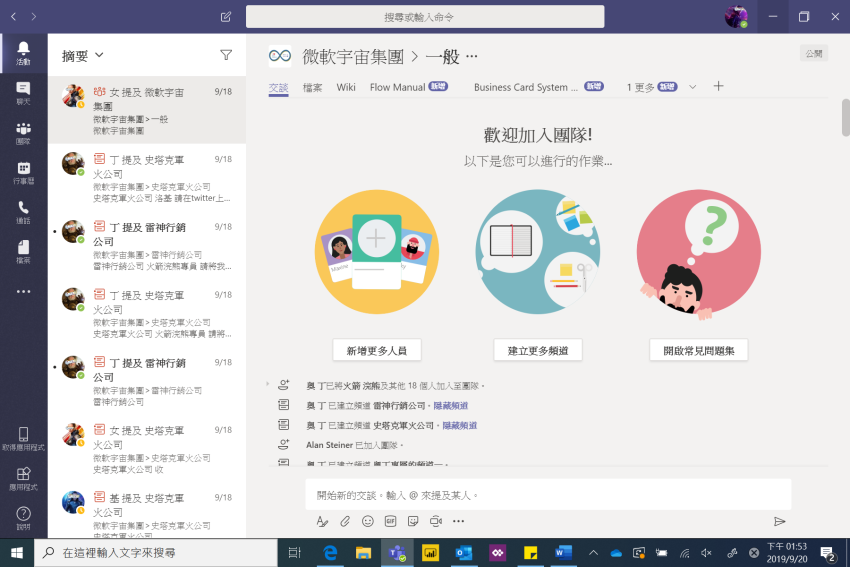Image resolution: width=850 pixels, height=567 pixels.
Task: Click the FAQ question mark illustration
Action: 699,255
